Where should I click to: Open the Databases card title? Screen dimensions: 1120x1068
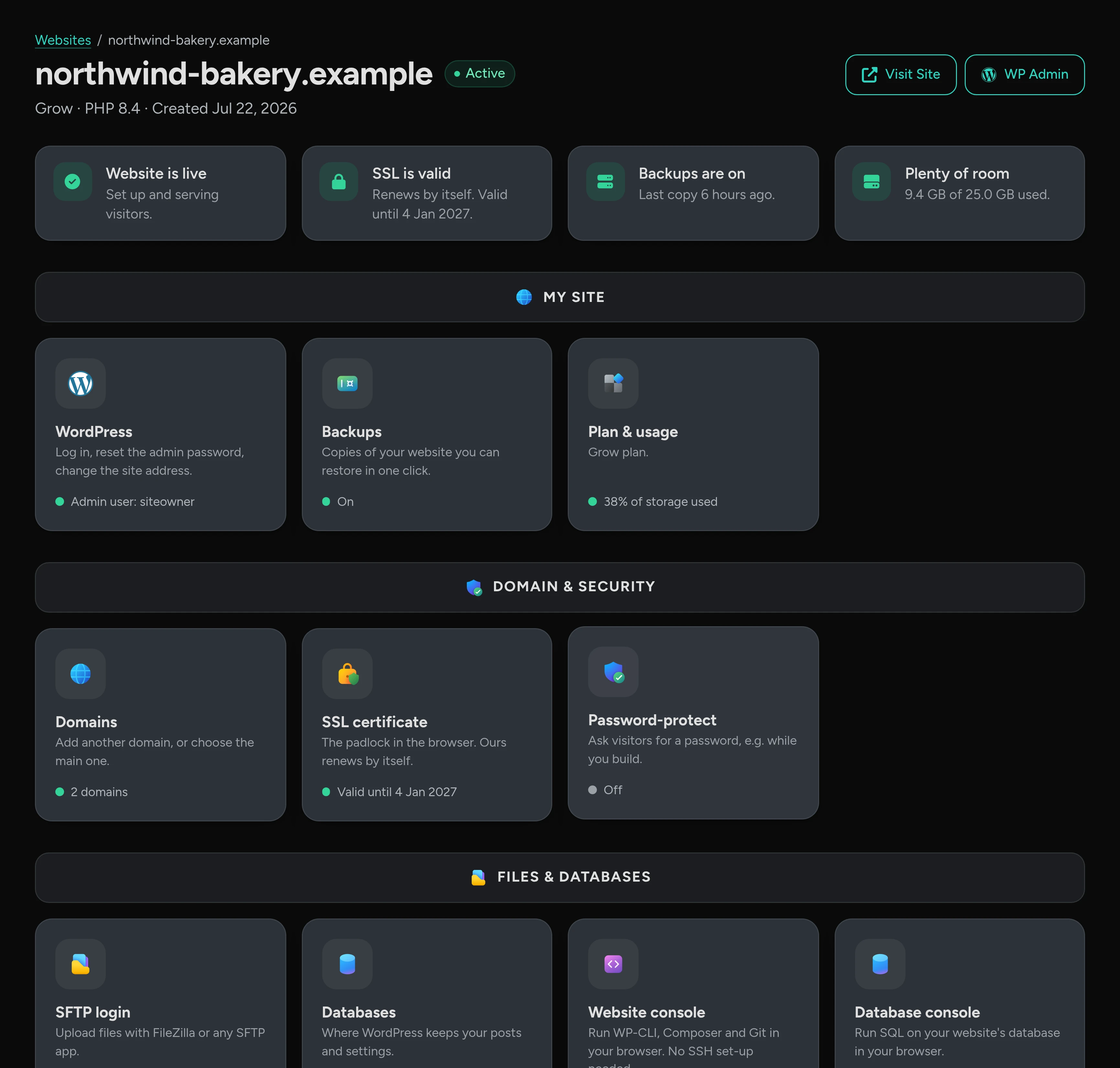358,1012
